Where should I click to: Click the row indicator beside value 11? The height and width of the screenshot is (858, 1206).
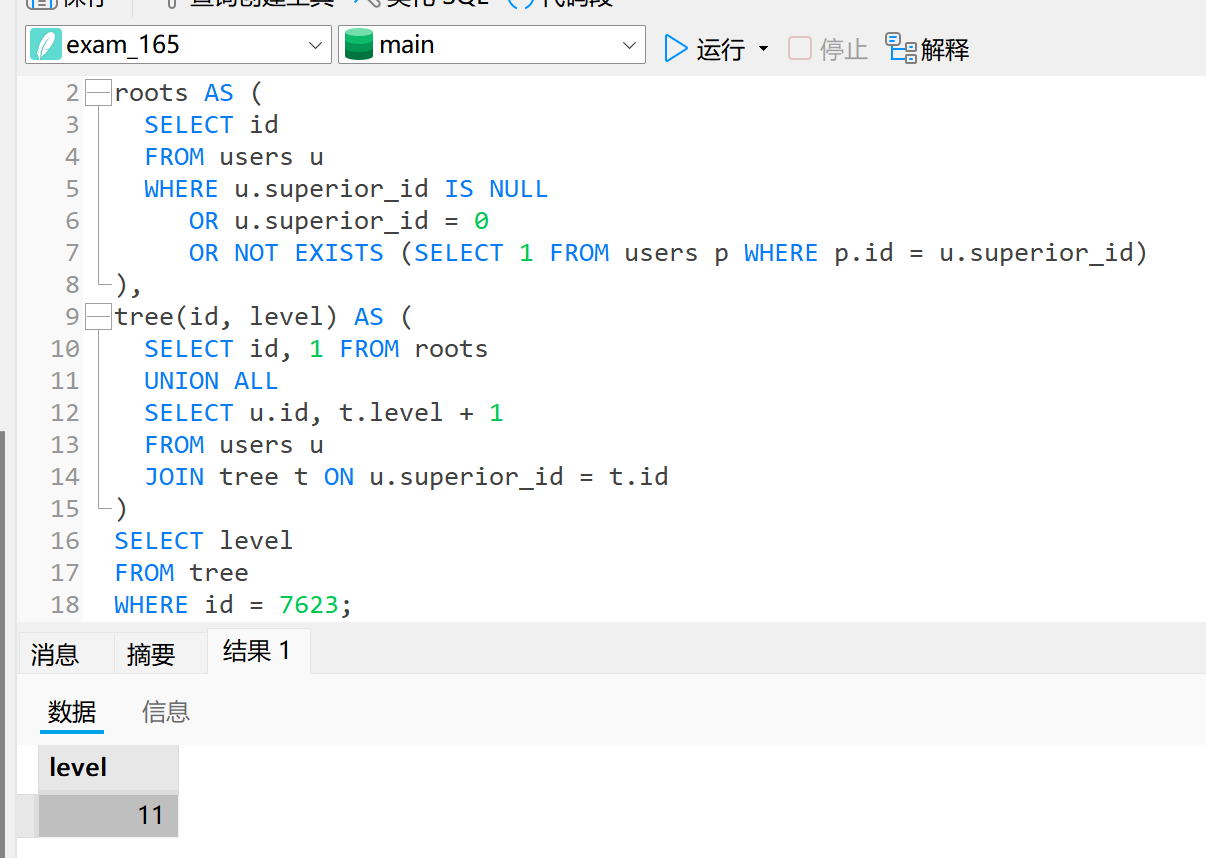click(x=27, y=816)
